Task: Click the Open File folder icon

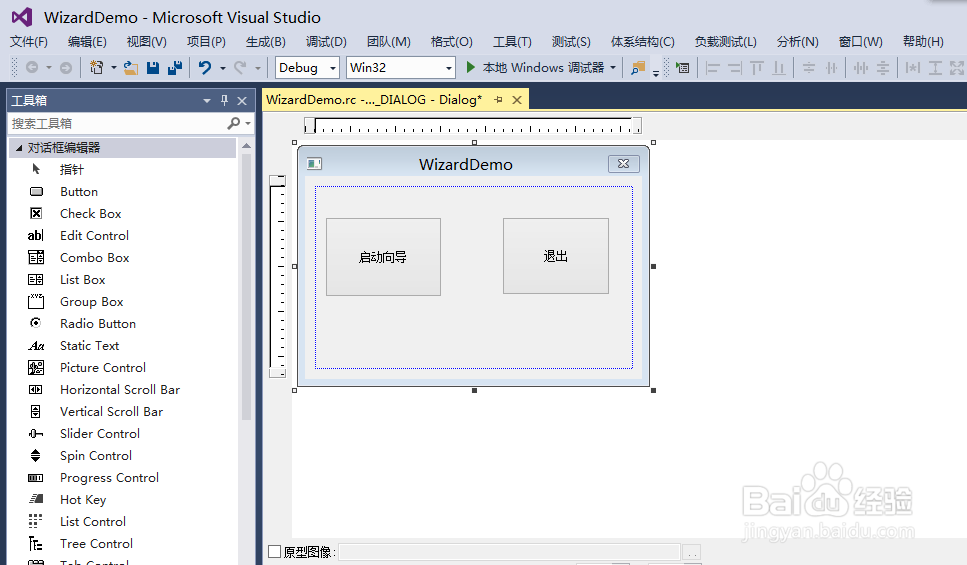Action: coord(131,67)
